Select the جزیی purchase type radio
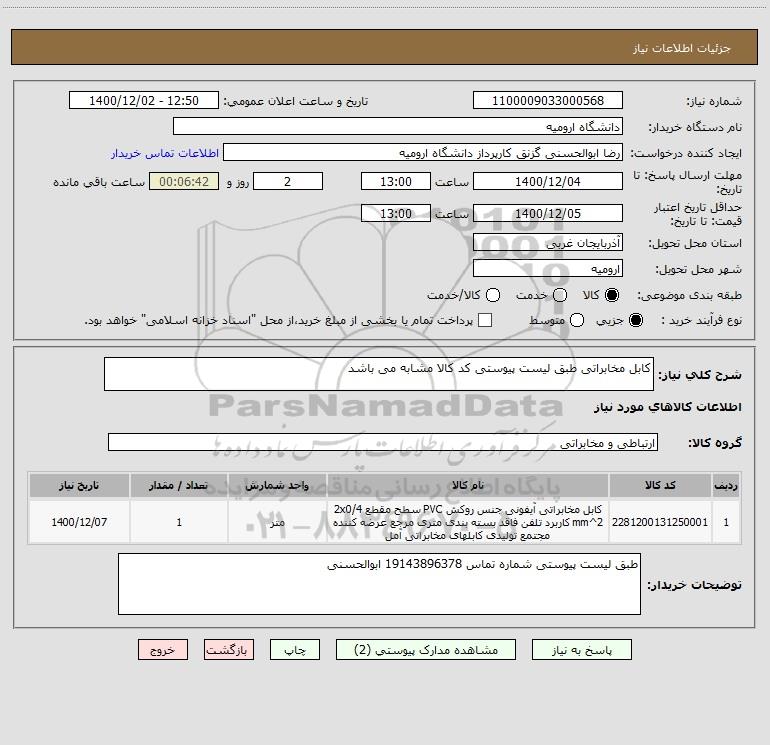The height and width of the screenshot is (745, 770). click(x=635, y=320)
